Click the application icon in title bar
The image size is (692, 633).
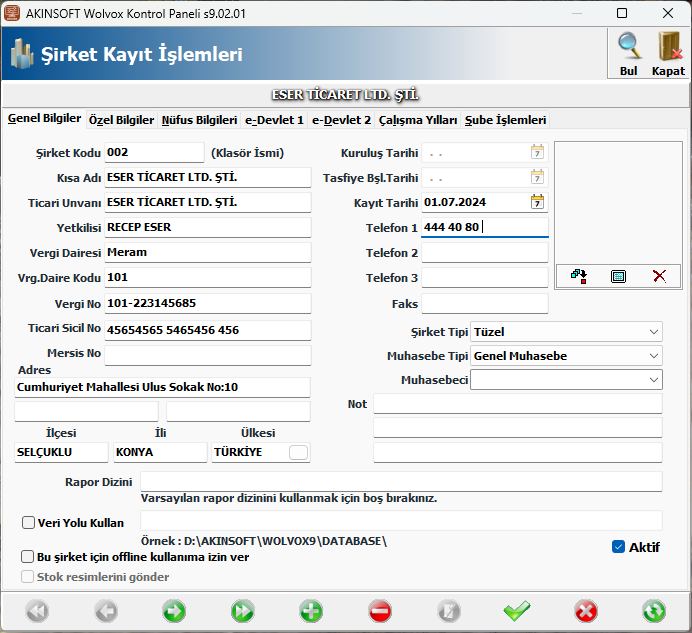11,13
